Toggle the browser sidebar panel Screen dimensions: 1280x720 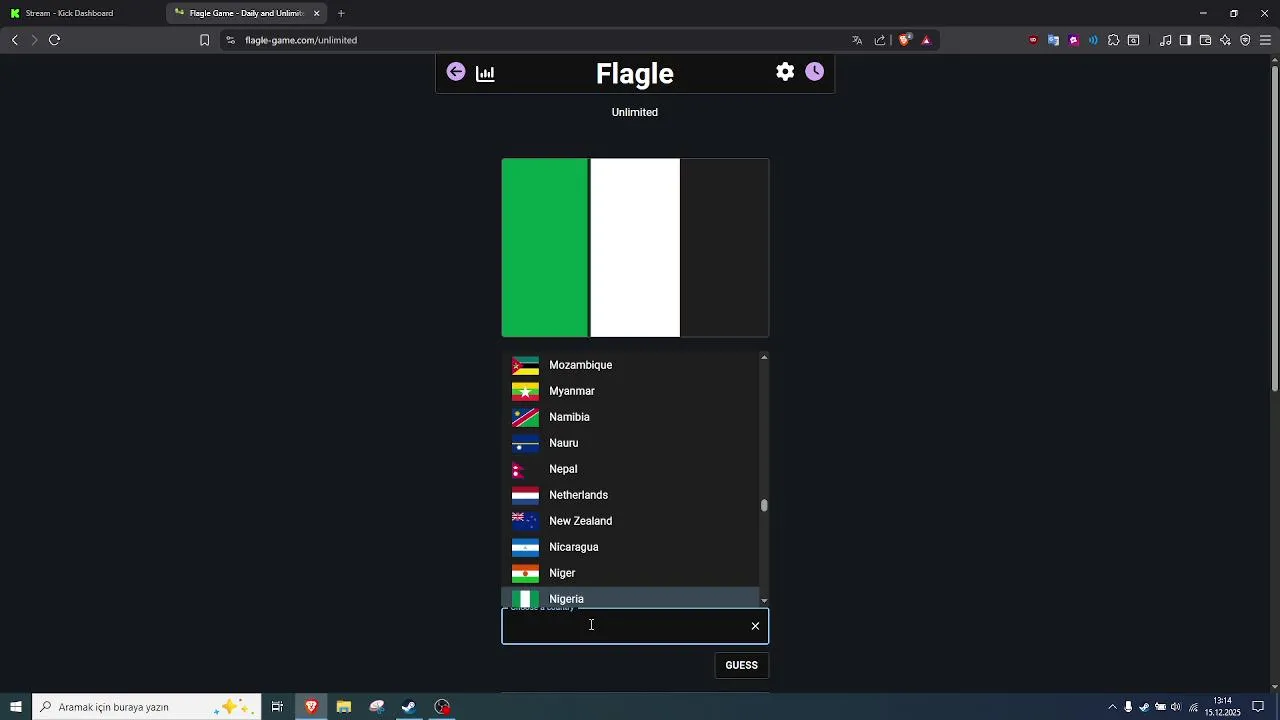(x=1185, y=40)
